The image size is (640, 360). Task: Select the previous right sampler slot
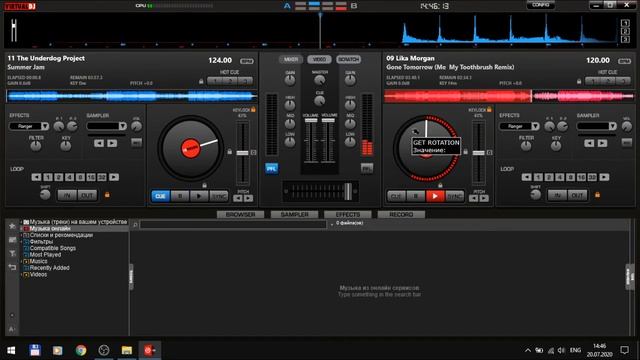589,143
